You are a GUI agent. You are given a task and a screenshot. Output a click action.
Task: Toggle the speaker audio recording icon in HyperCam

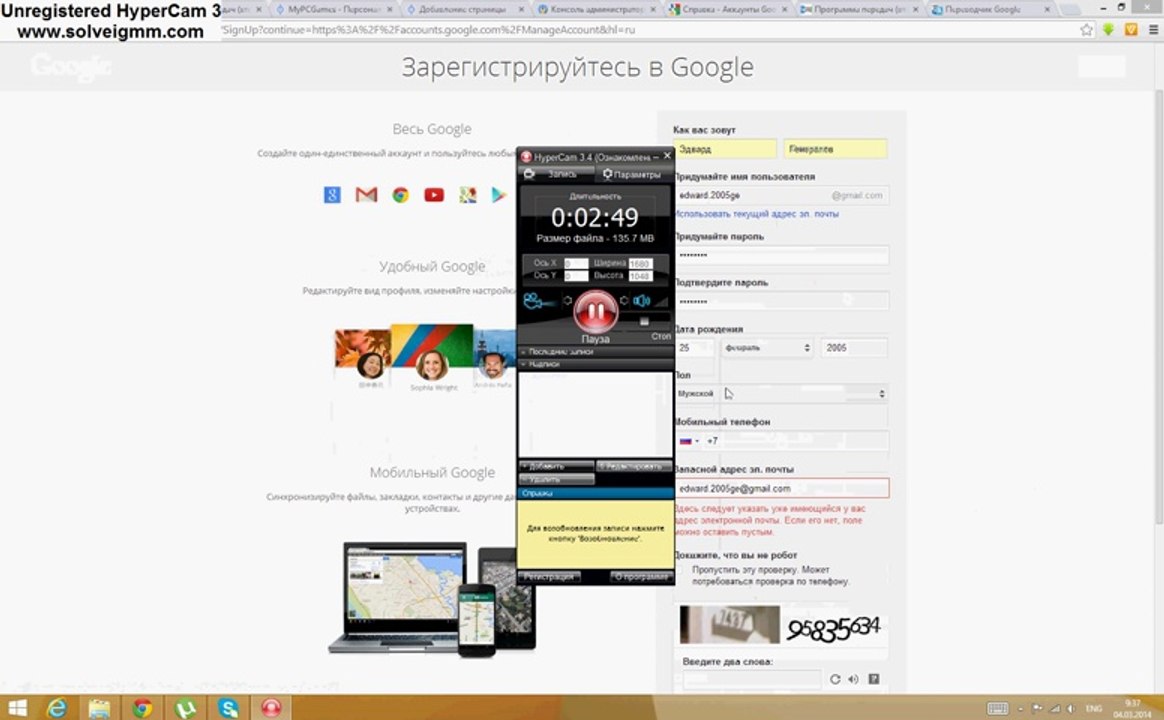641,301
